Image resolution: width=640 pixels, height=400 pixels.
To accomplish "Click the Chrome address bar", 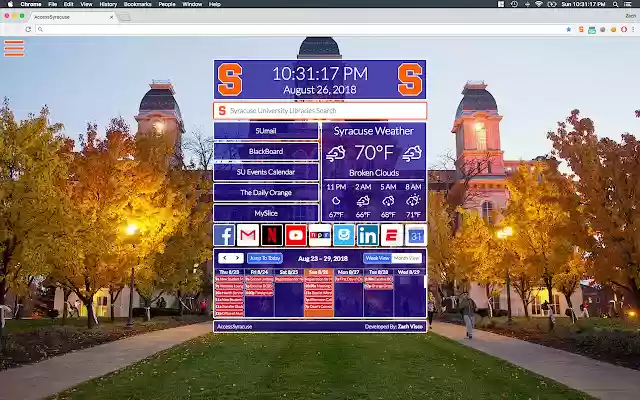I will coord(302,29).
